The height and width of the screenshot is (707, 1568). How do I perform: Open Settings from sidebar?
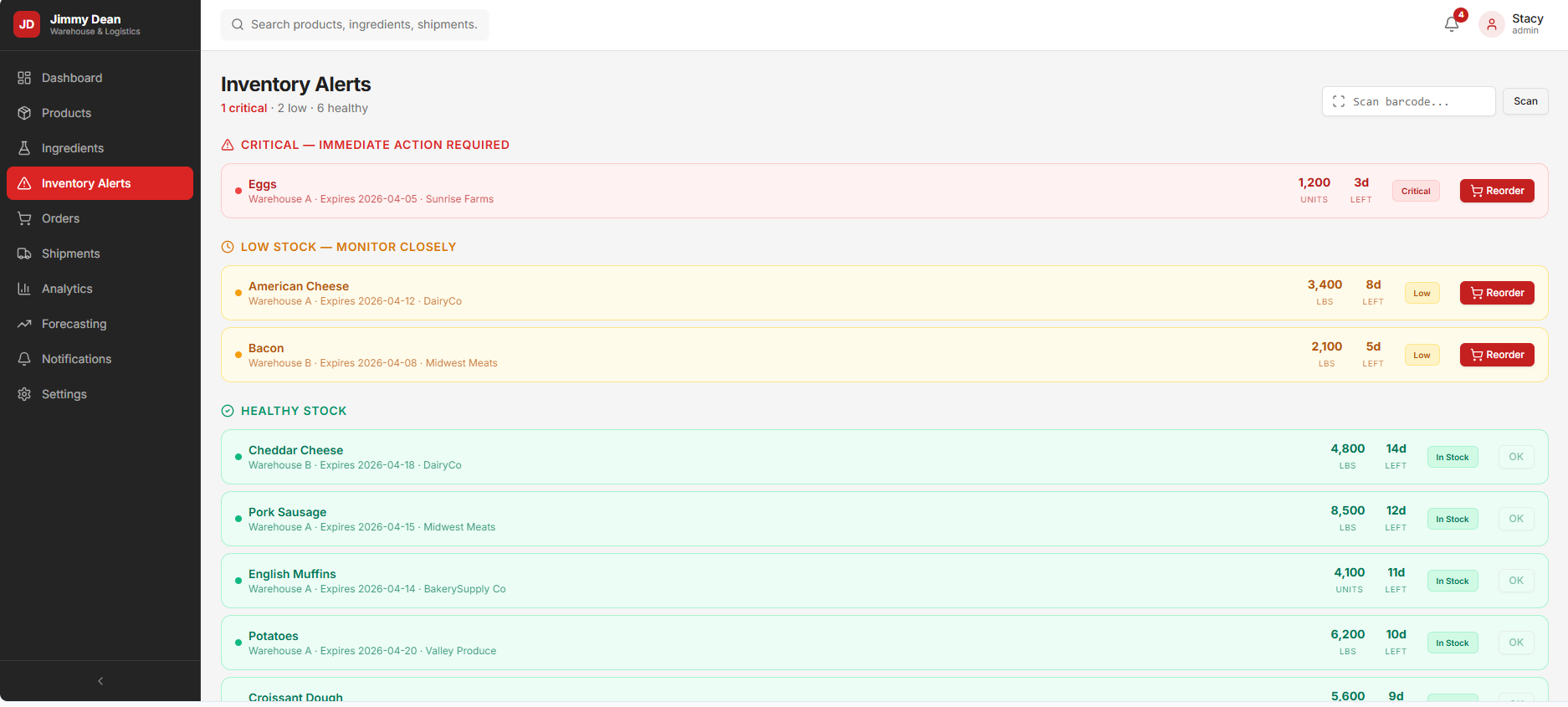100,394
